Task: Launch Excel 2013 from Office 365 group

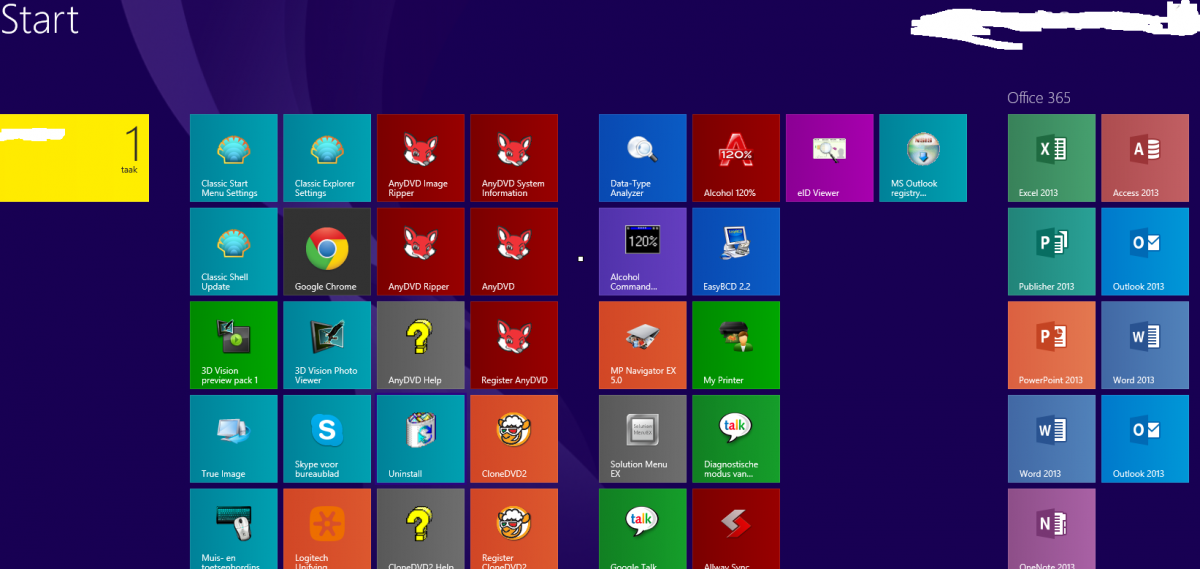Action: pyautogui.click(x=1052, y=158)
